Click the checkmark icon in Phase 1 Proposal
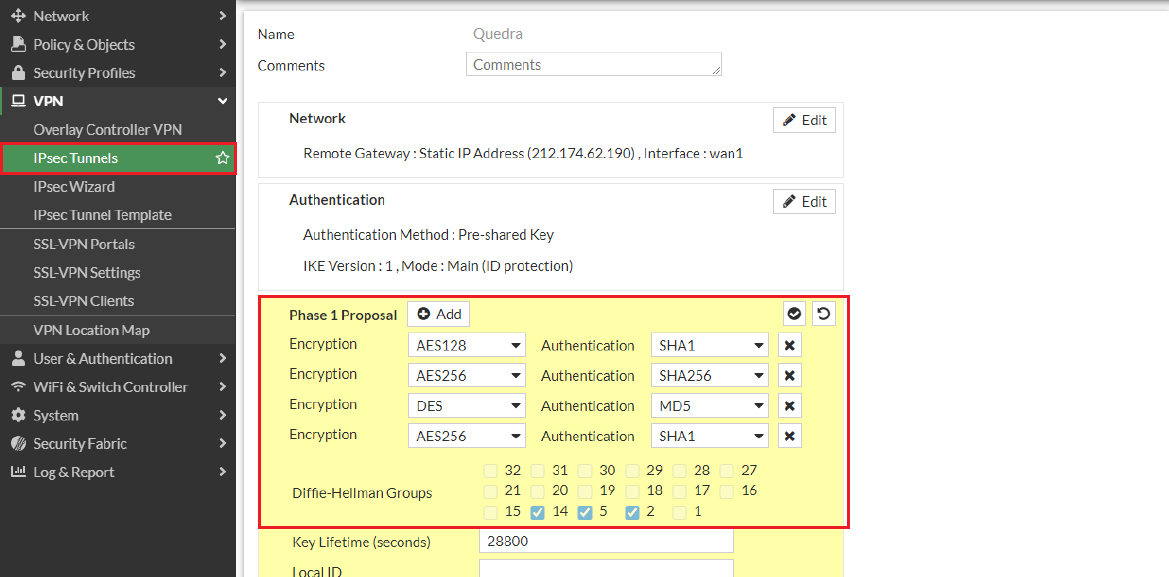This screenshot has height=577, width=1169. pos(794,314)
